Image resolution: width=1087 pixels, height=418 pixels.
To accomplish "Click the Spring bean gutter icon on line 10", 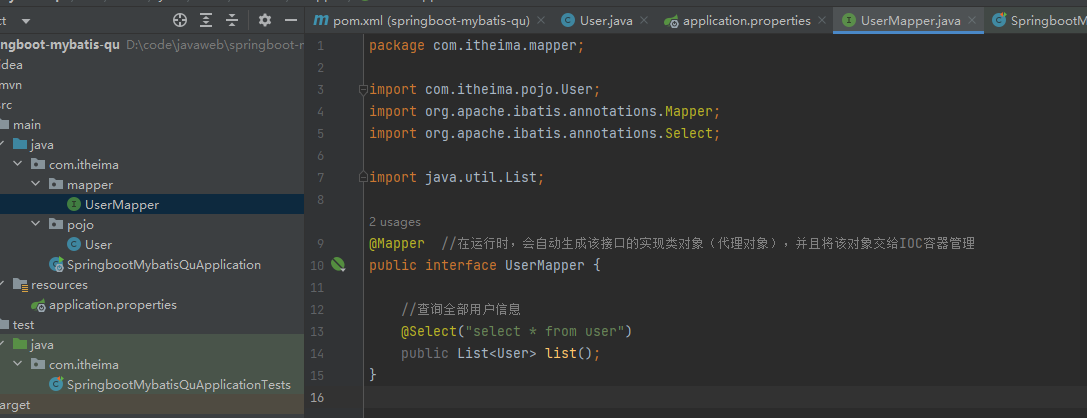I will coord(338,264).
